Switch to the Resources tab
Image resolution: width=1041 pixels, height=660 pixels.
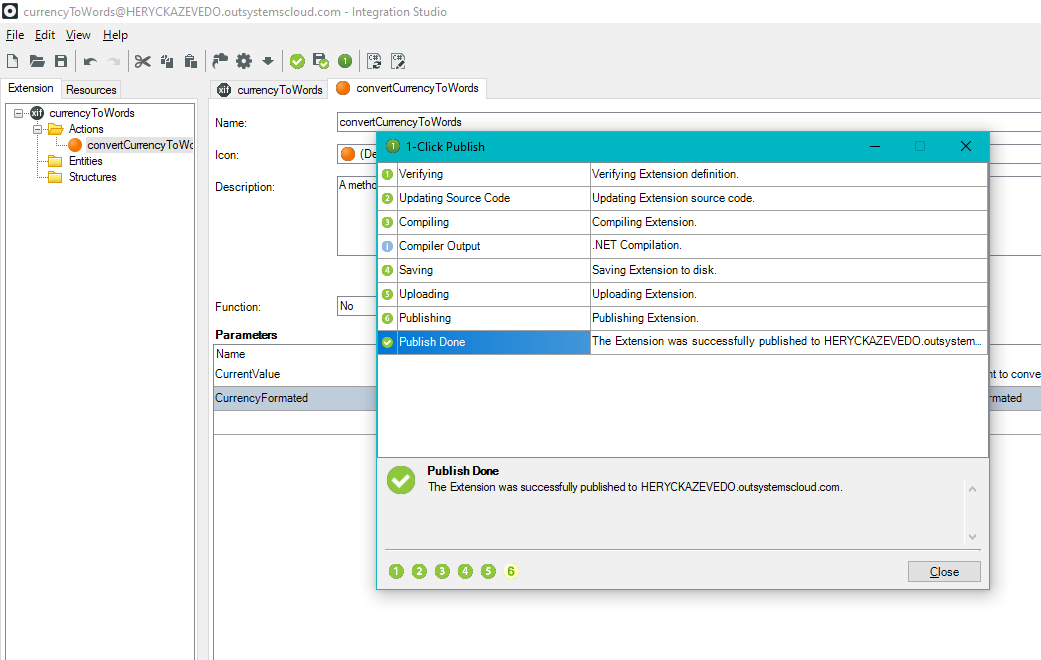pyautogui.click(x=90, y=89)
